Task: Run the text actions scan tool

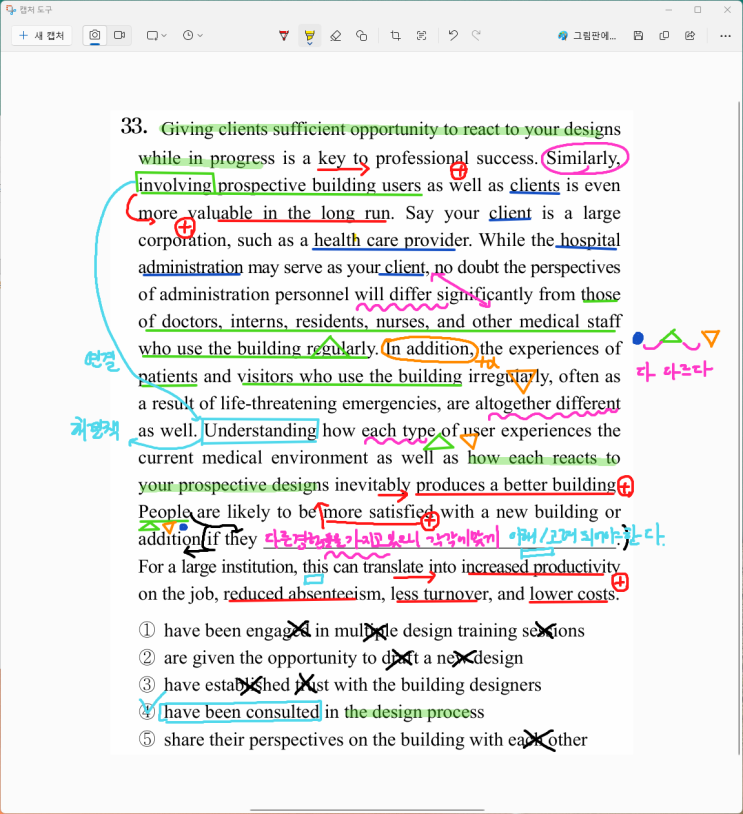Action: (422, 35)
